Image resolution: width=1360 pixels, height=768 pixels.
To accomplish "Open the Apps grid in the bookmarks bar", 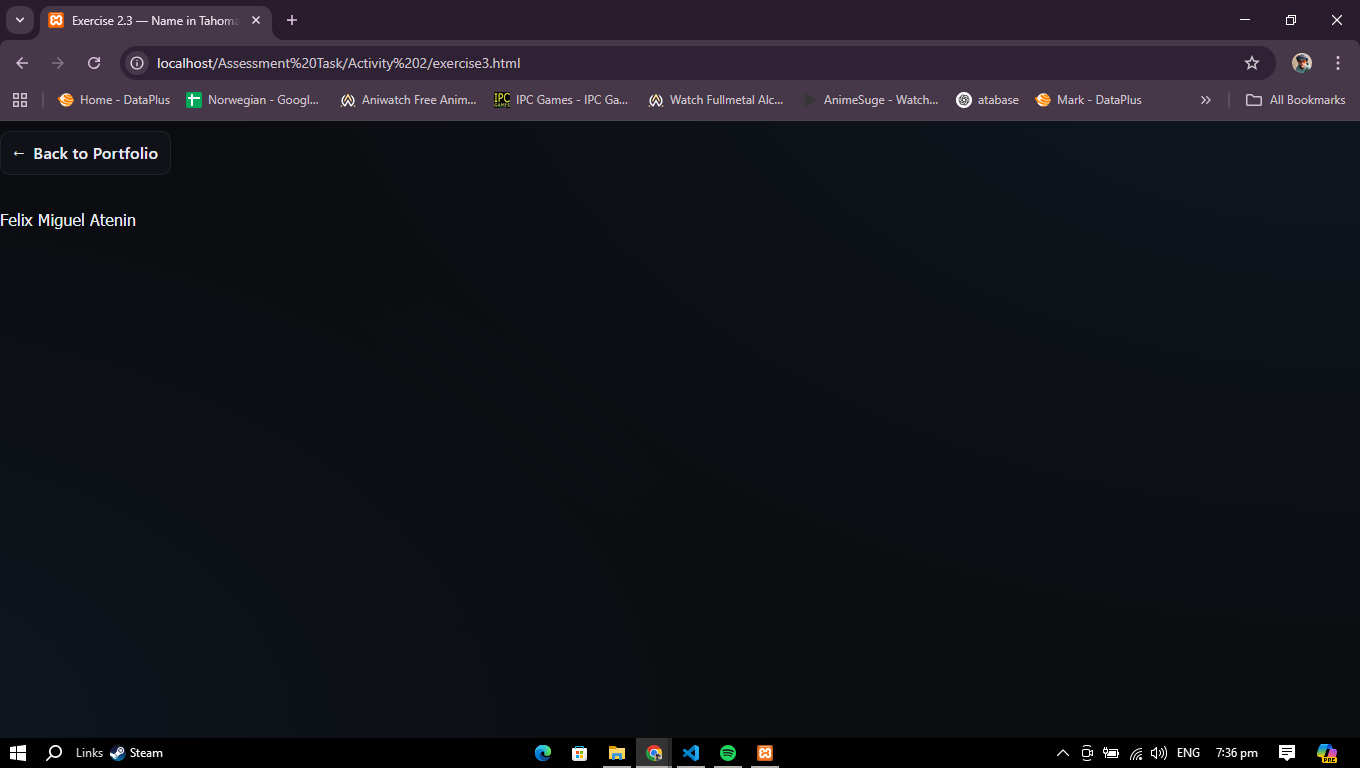I will [20, 100].
